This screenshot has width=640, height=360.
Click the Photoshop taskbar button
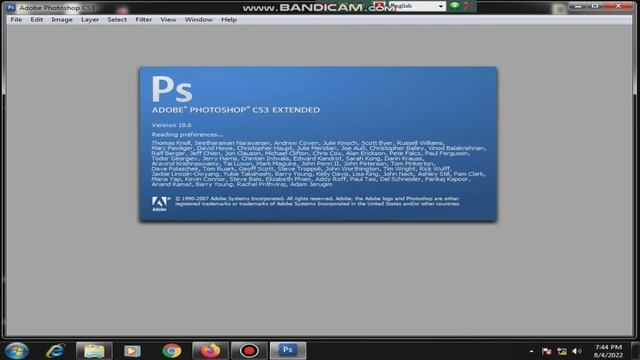(x=288, y=351)
